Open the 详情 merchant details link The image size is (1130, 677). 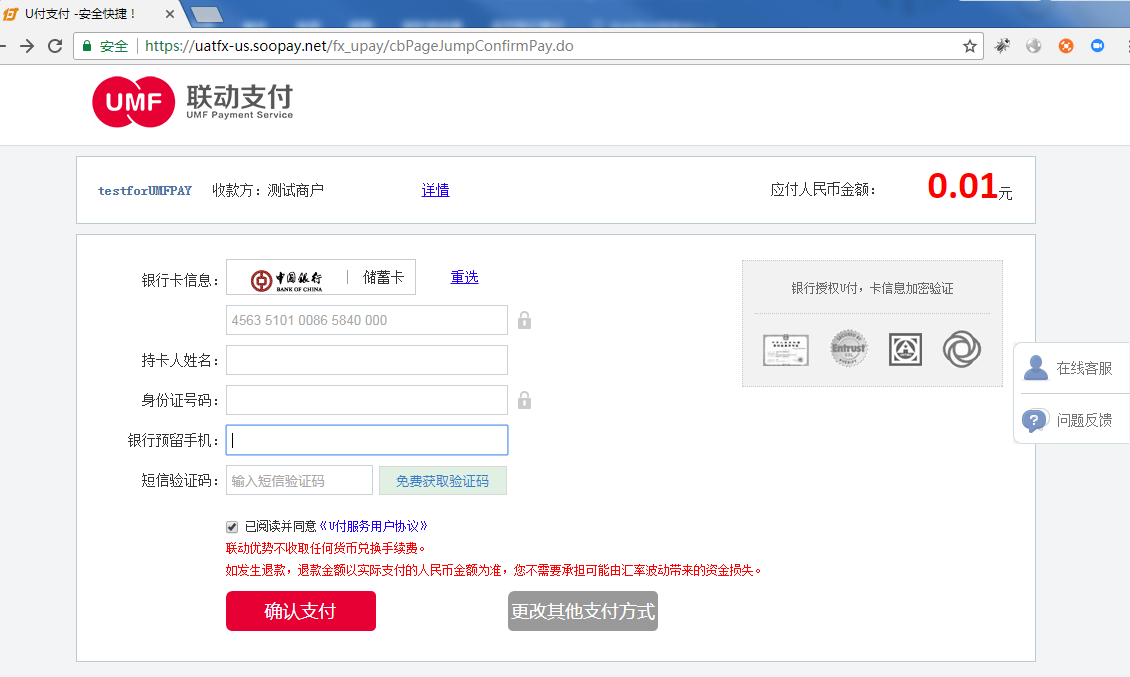tap(435, 190)
